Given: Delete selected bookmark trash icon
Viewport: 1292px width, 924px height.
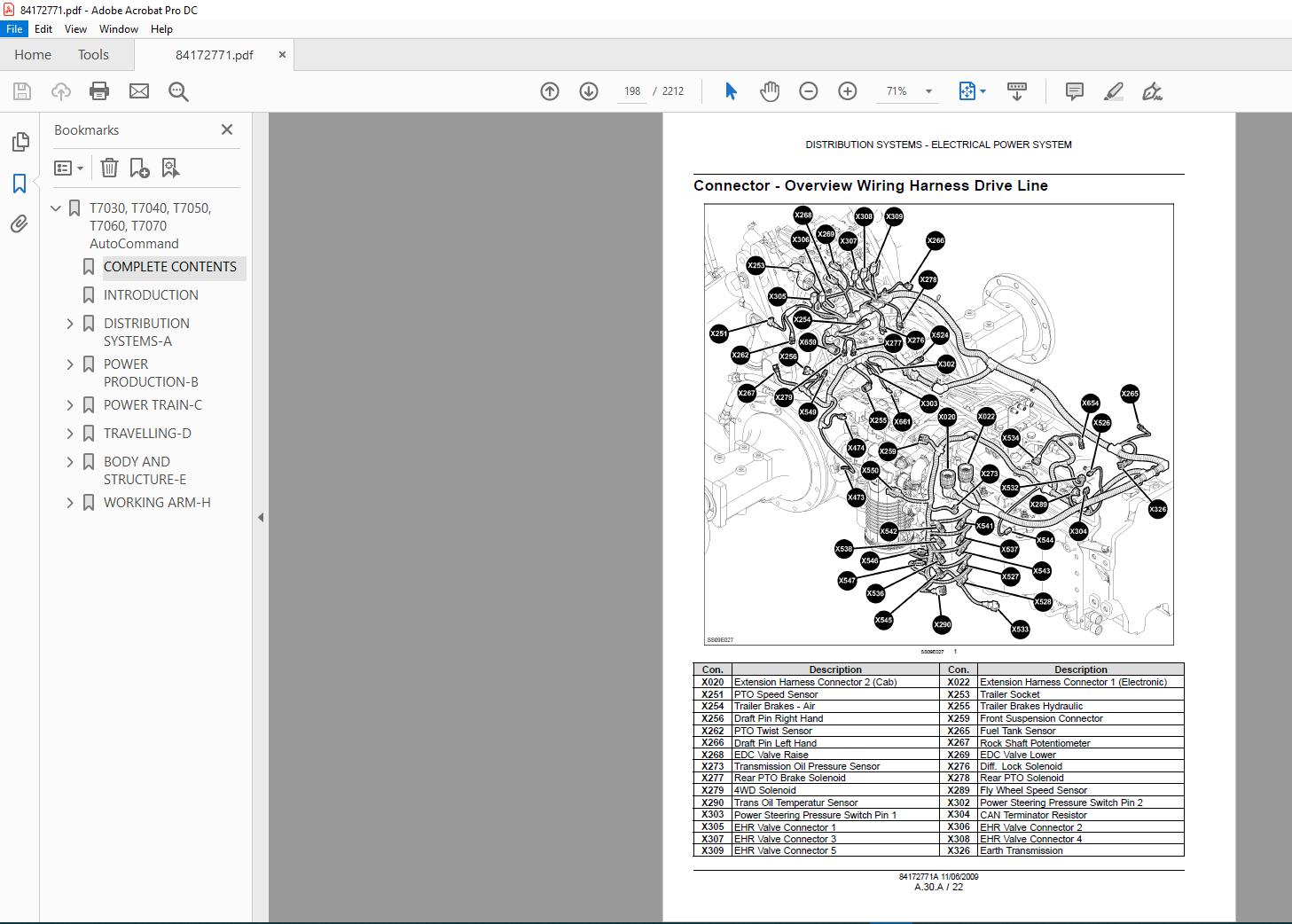Looking at the screenshot, I should coord(109,168).
